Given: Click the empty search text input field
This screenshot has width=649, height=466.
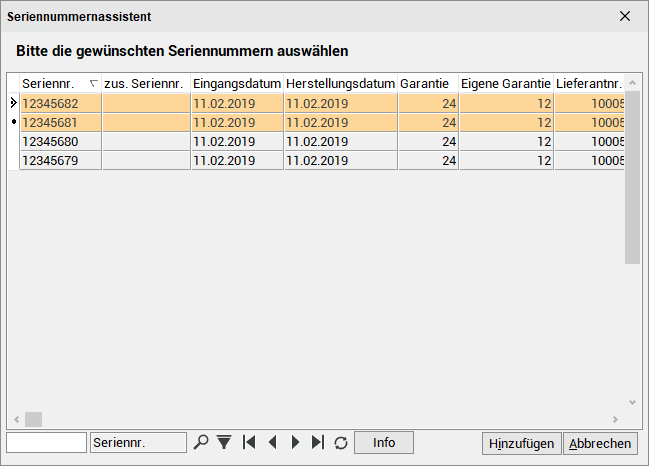Looking at the screenshot, I should point(46,443).
